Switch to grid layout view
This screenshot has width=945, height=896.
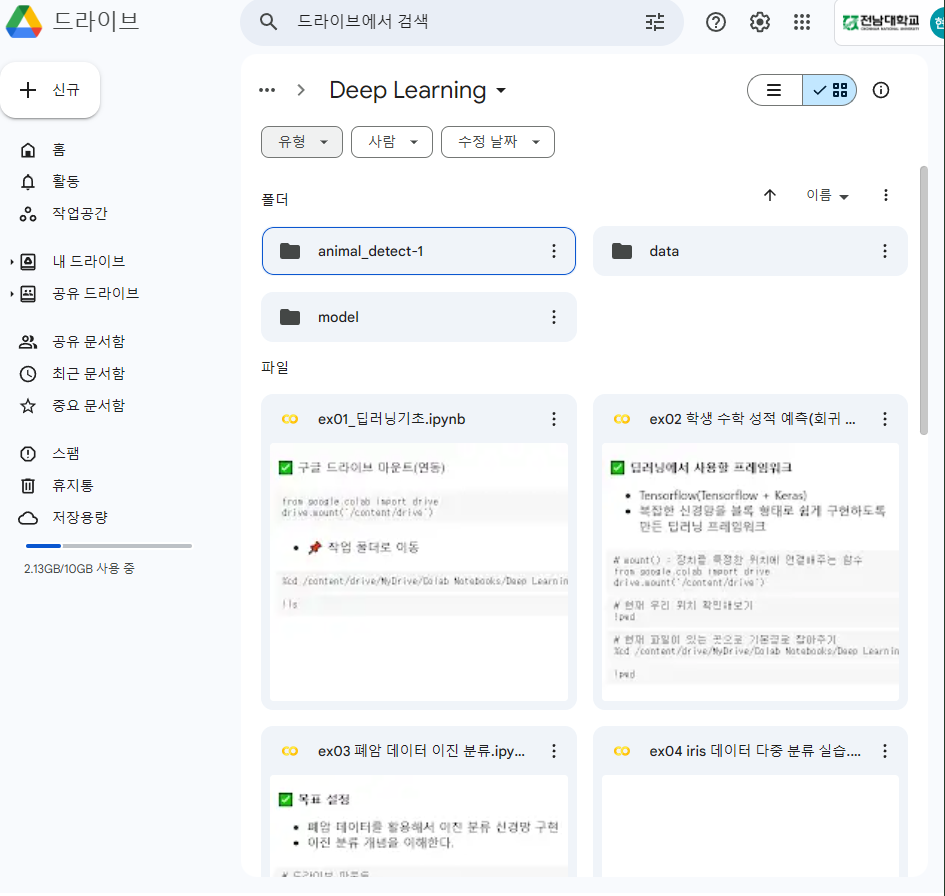point(830,90)
